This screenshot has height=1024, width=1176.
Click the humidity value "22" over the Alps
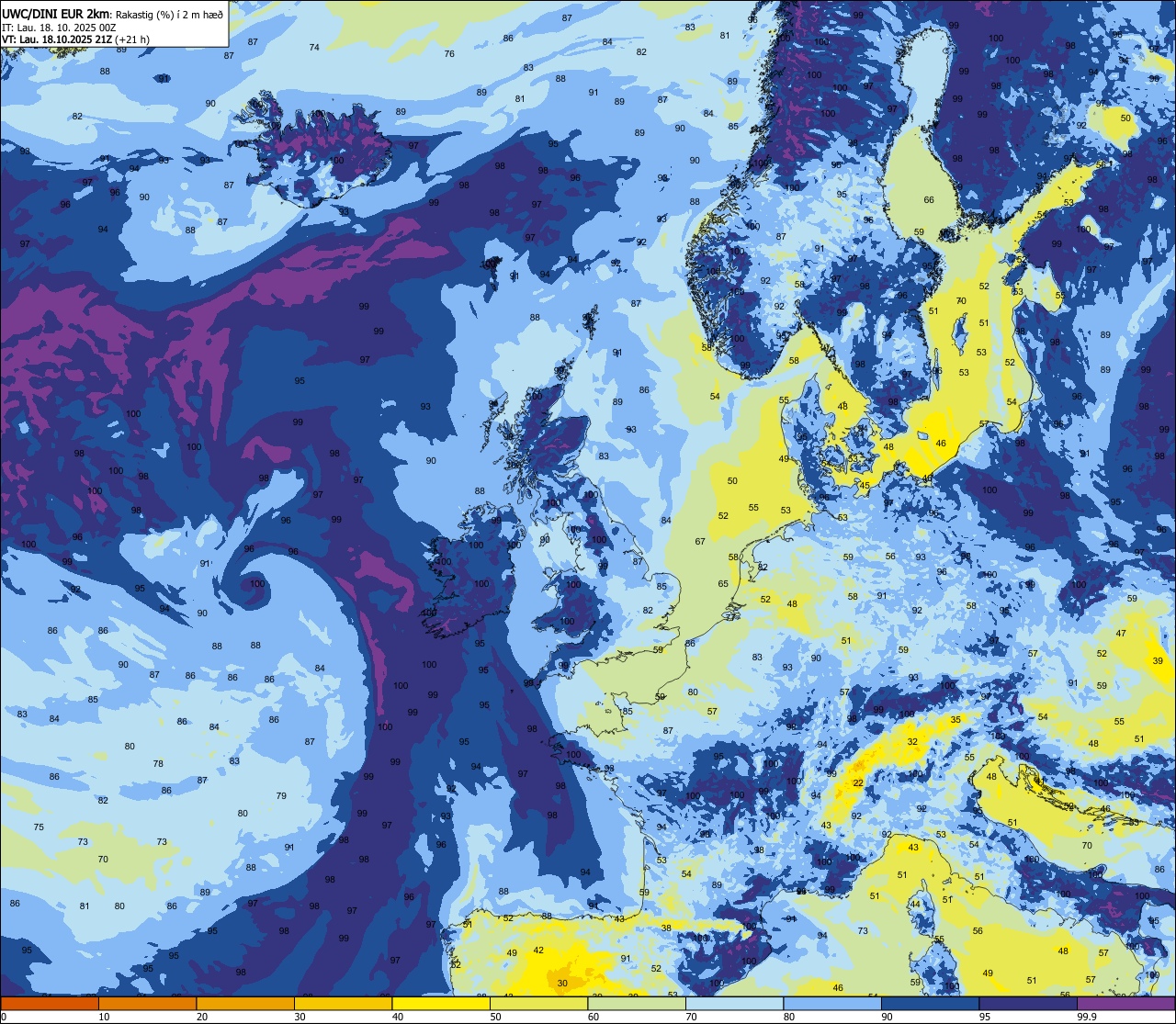click(858, 782)
